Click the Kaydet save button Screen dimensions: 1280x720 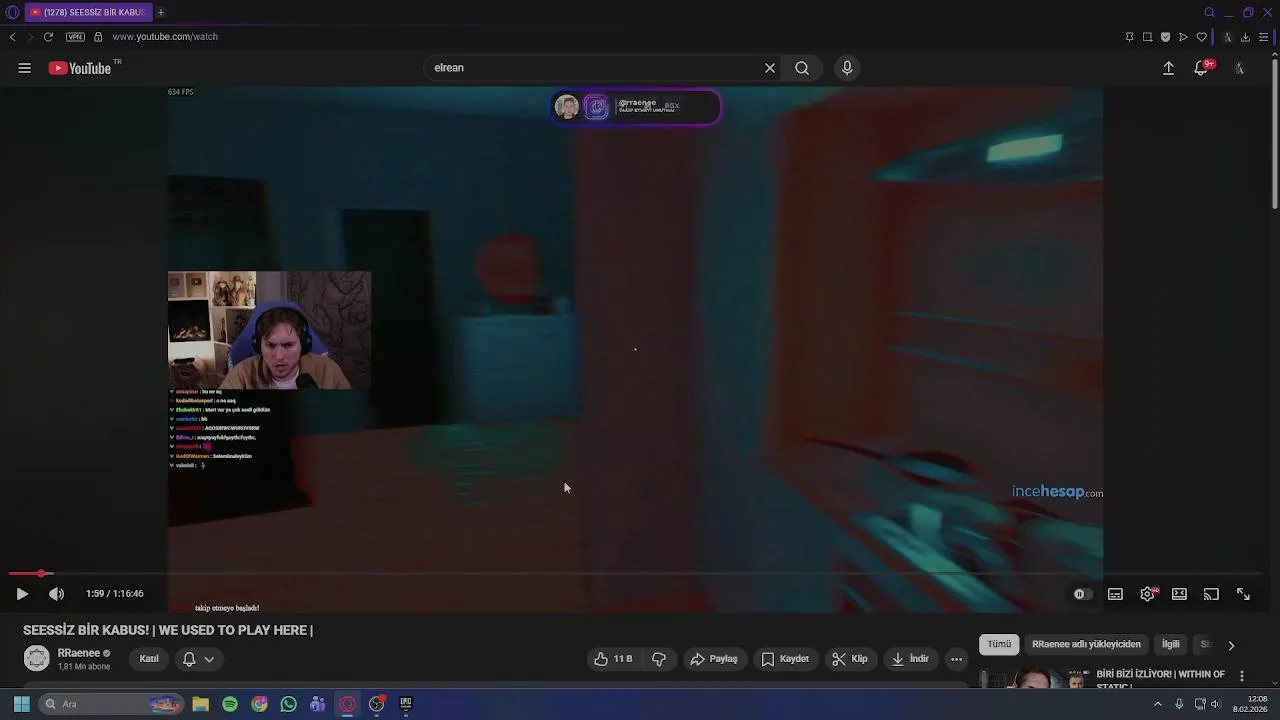tap(785, 659)
